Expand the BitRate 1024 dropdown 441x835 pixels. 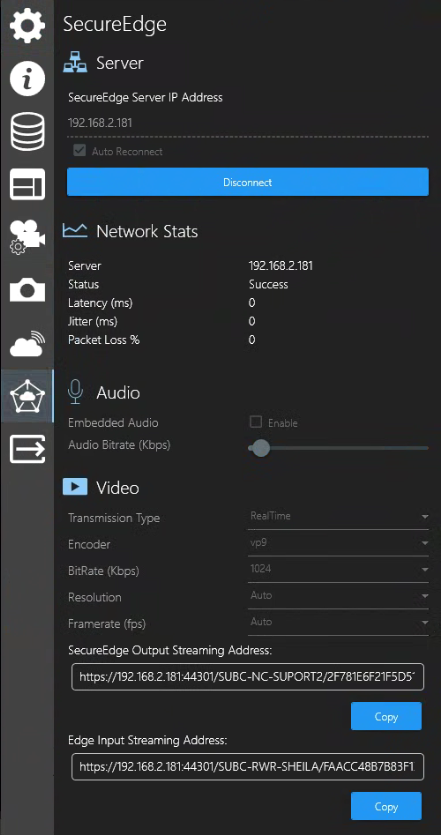[x=338, y=569]
